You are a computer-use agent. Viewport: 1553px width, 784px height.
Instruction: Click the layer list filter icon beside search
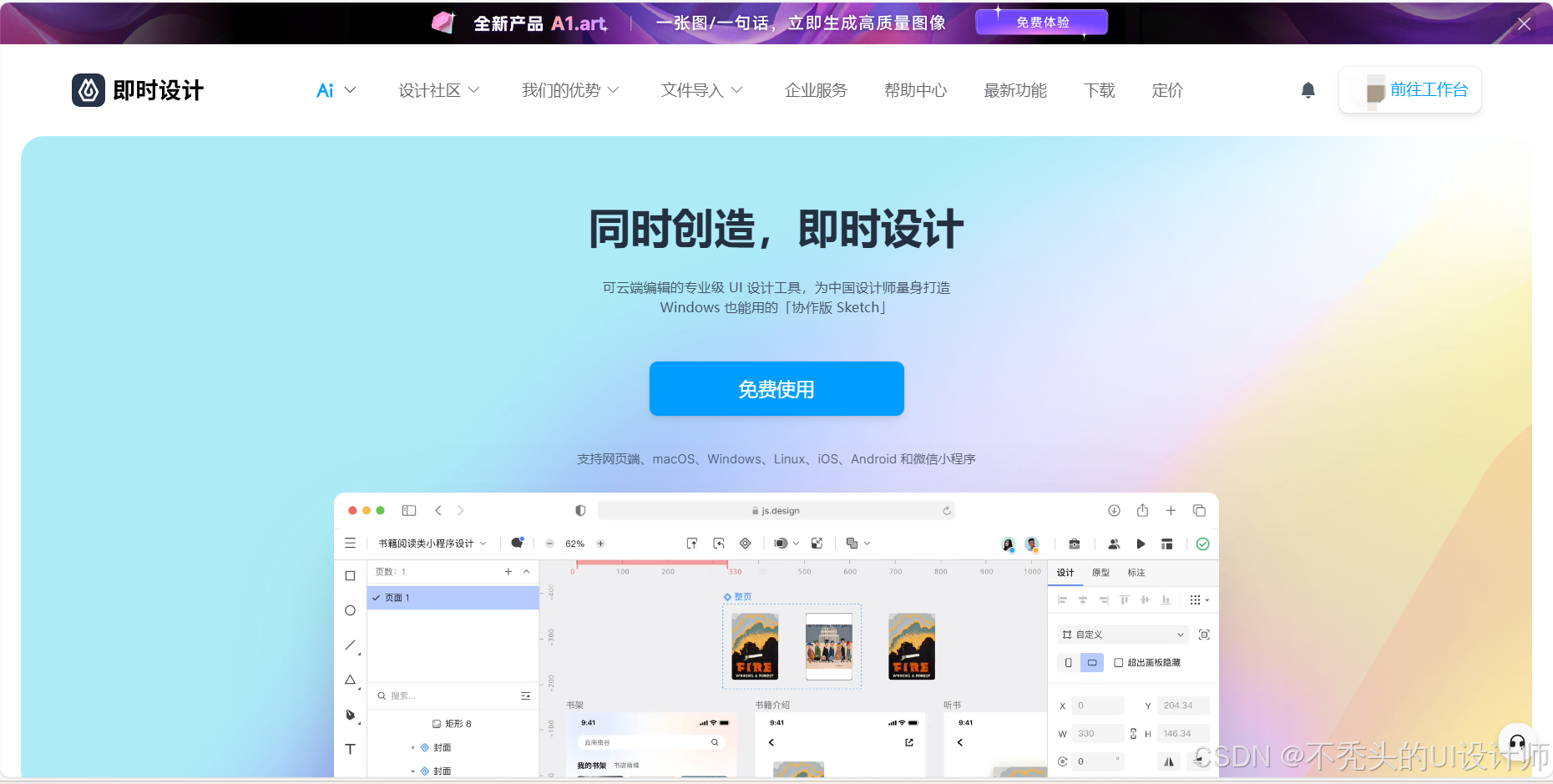[x=525, y=695]
